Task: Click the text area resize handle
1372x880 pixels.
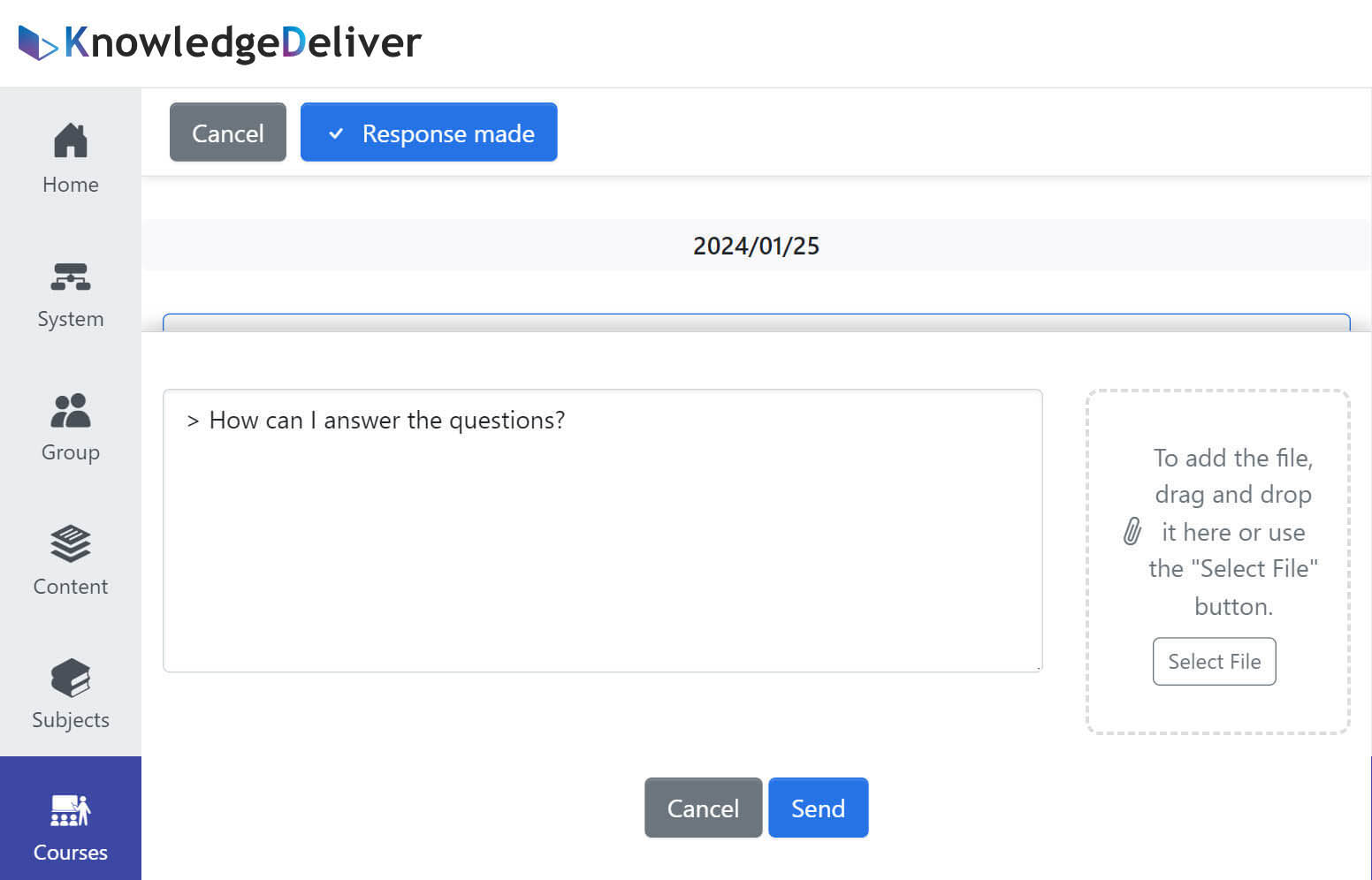Action: (1038, 668)
